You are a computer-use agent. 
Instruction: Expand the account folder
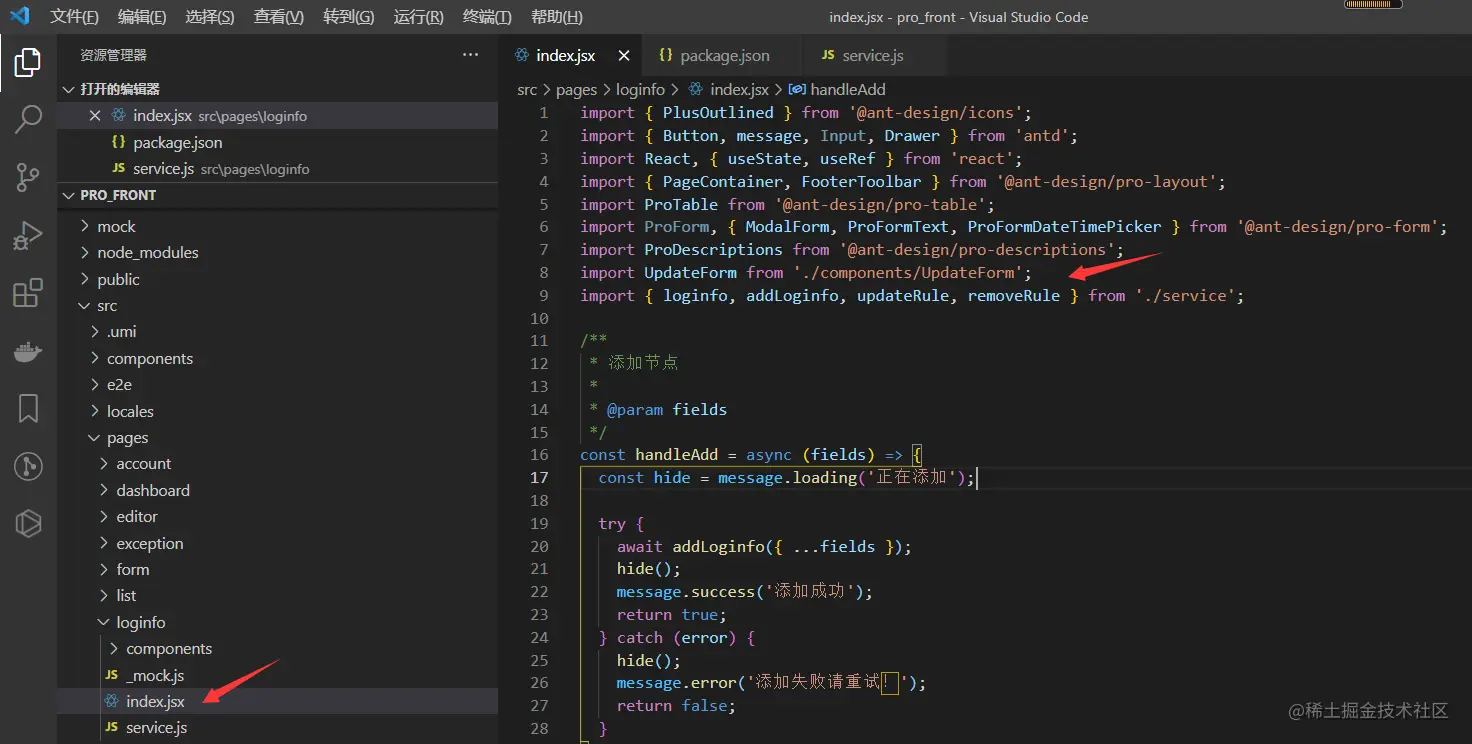(x=143, y=463)
